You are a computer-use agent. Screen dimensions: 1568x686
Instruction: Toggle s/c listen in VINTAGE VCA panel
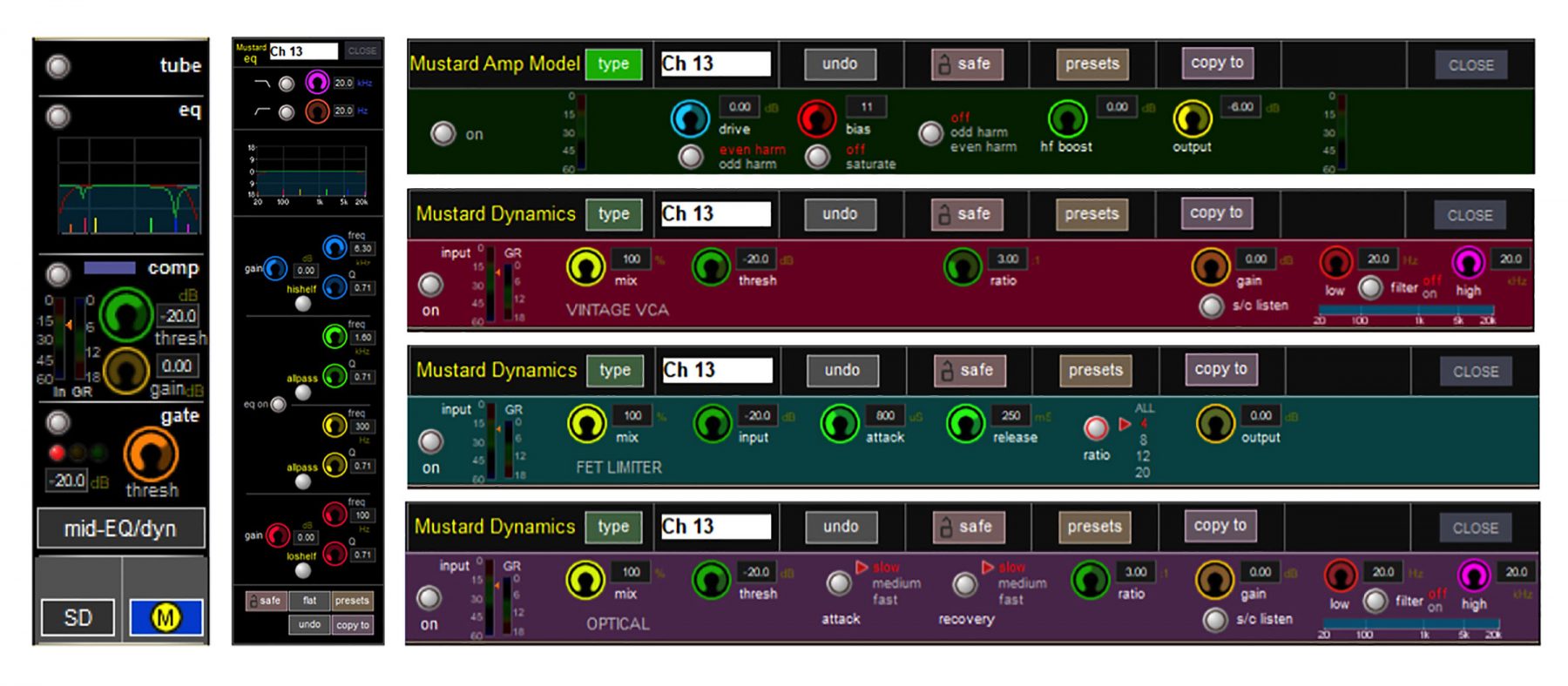pos(1211,306)
